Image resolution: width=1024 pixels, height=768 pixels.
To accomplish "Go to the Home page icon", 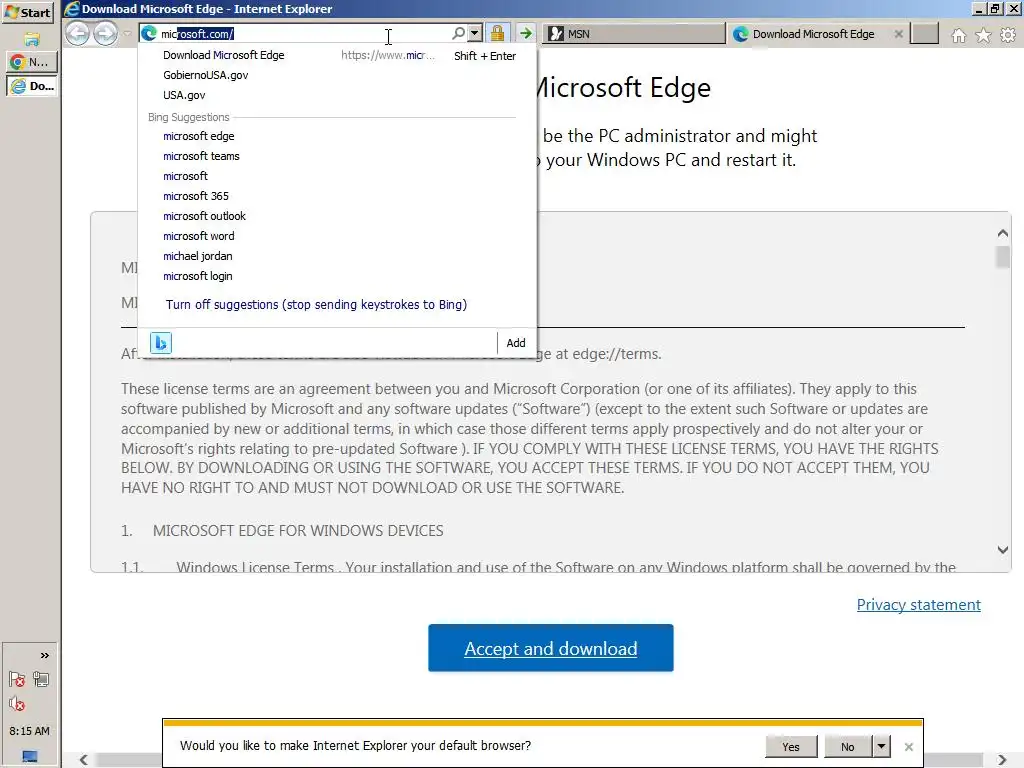I will [x=959, y=35].
